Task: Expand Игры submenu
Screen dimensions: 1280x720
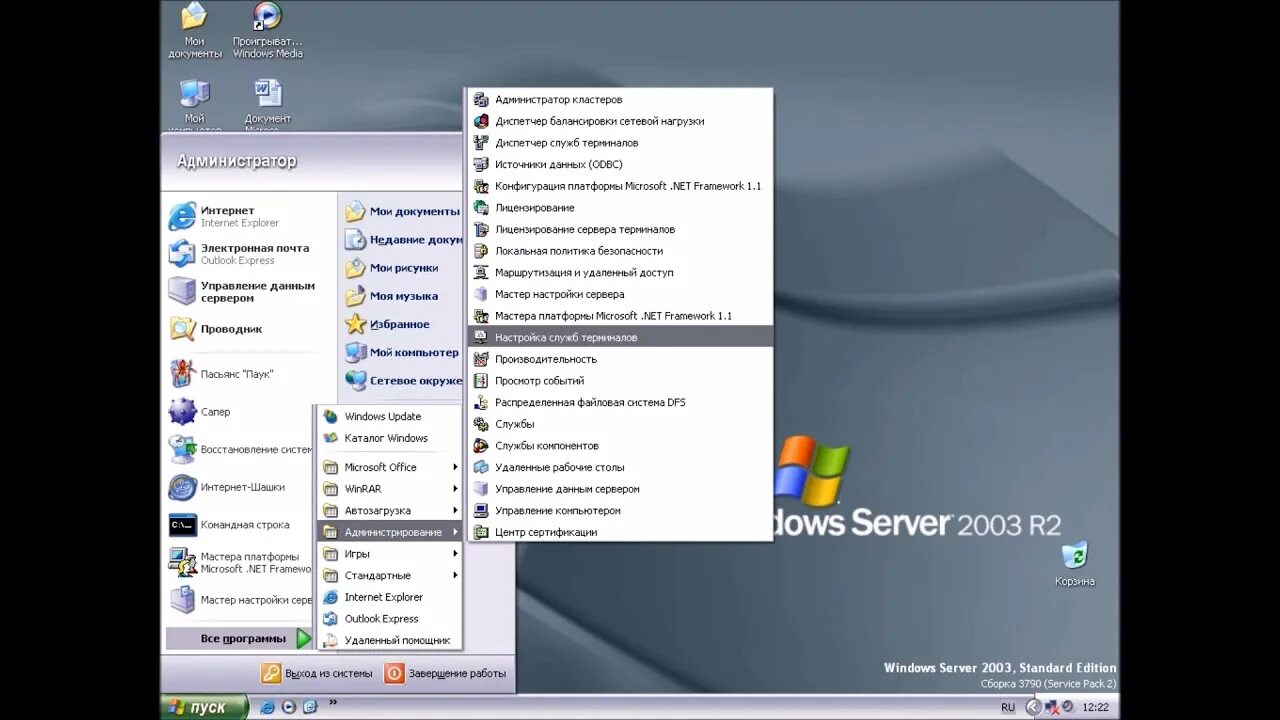Action: (389, 554)
